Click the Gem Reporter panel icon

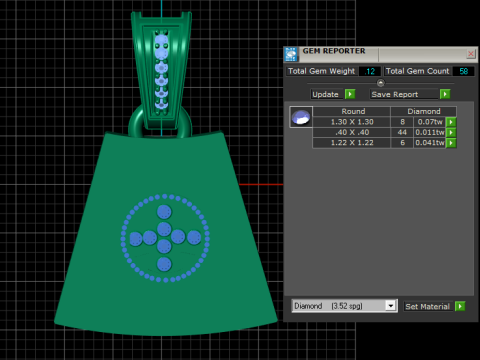tap(291, 54)
